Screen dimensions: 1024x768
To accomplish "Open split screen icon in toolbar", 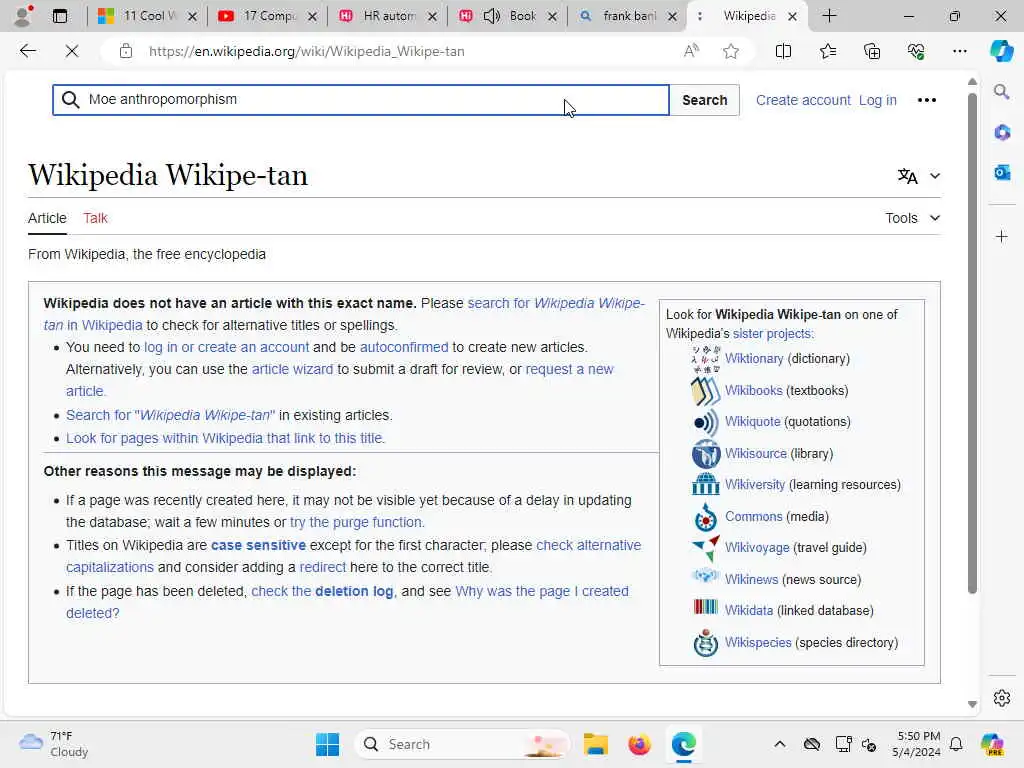I will tap(783, 51).
